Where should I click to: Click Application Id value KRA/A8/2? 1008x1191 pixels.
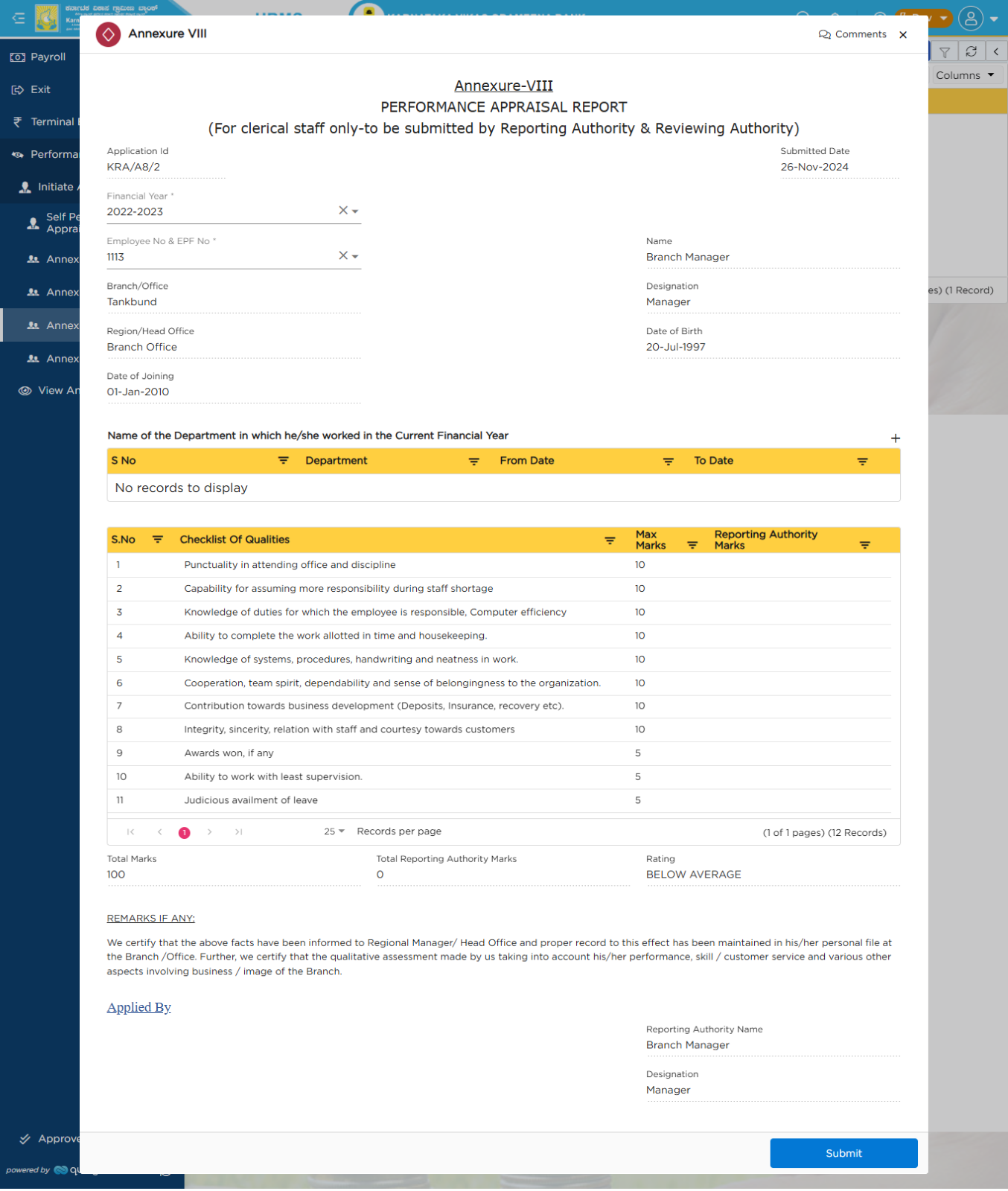133,167
